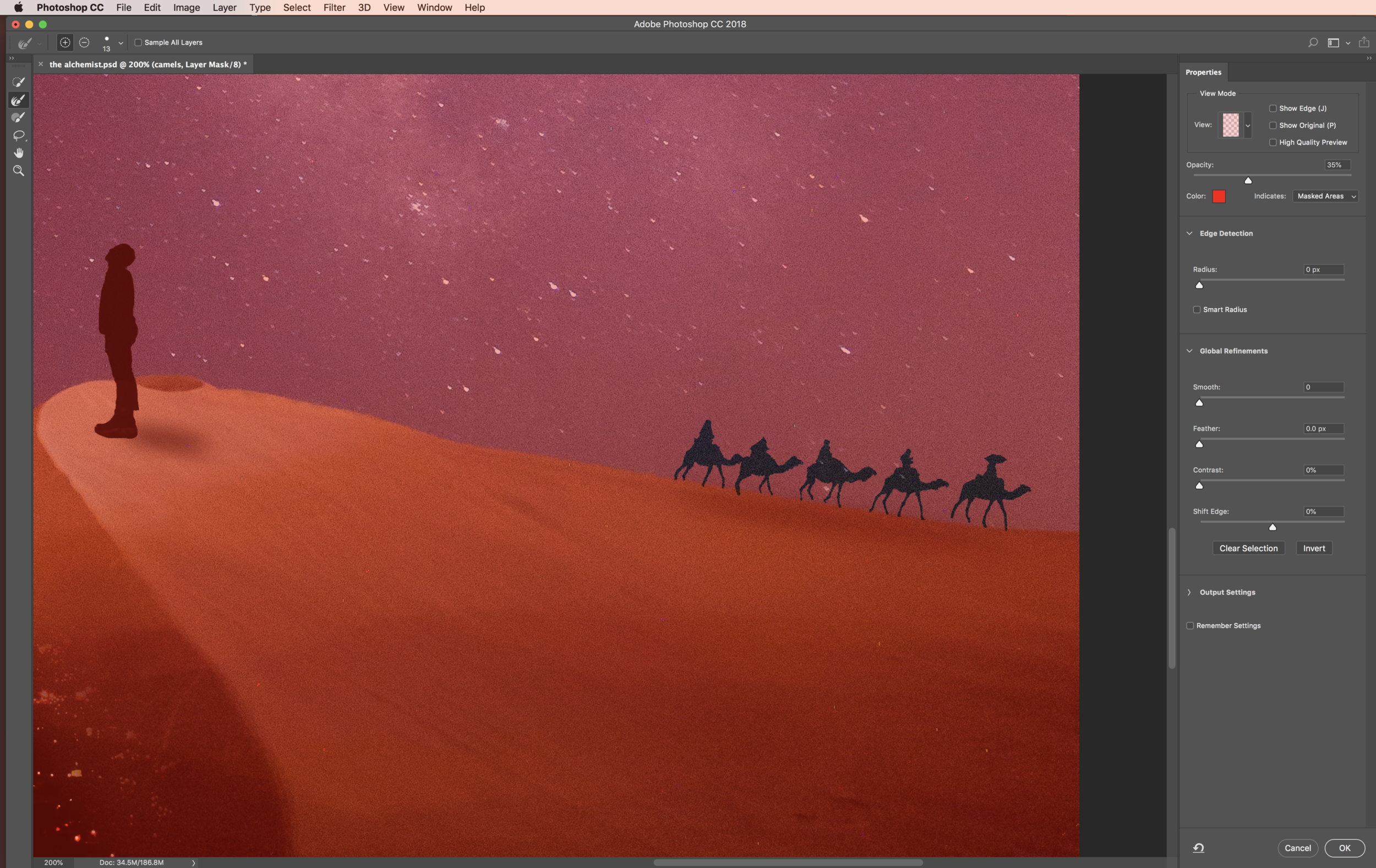
Task: Open the tool preset dropdown arrow
Action: (x=40, y=43)
